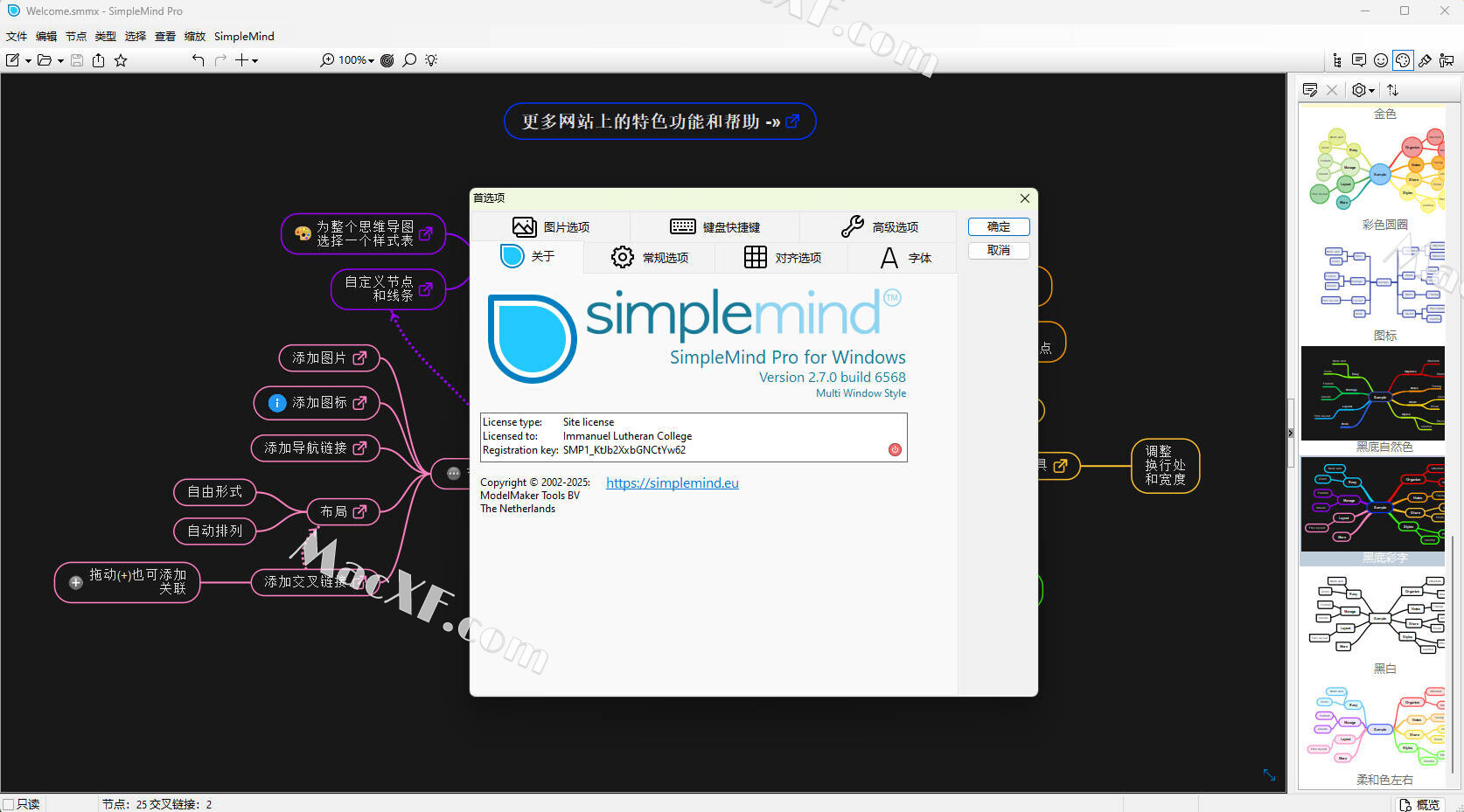Image resolution: width=1464 pixels, height=812 pixels.
Task: Click the open folder icon in toolbar
Action: point(44,60)
